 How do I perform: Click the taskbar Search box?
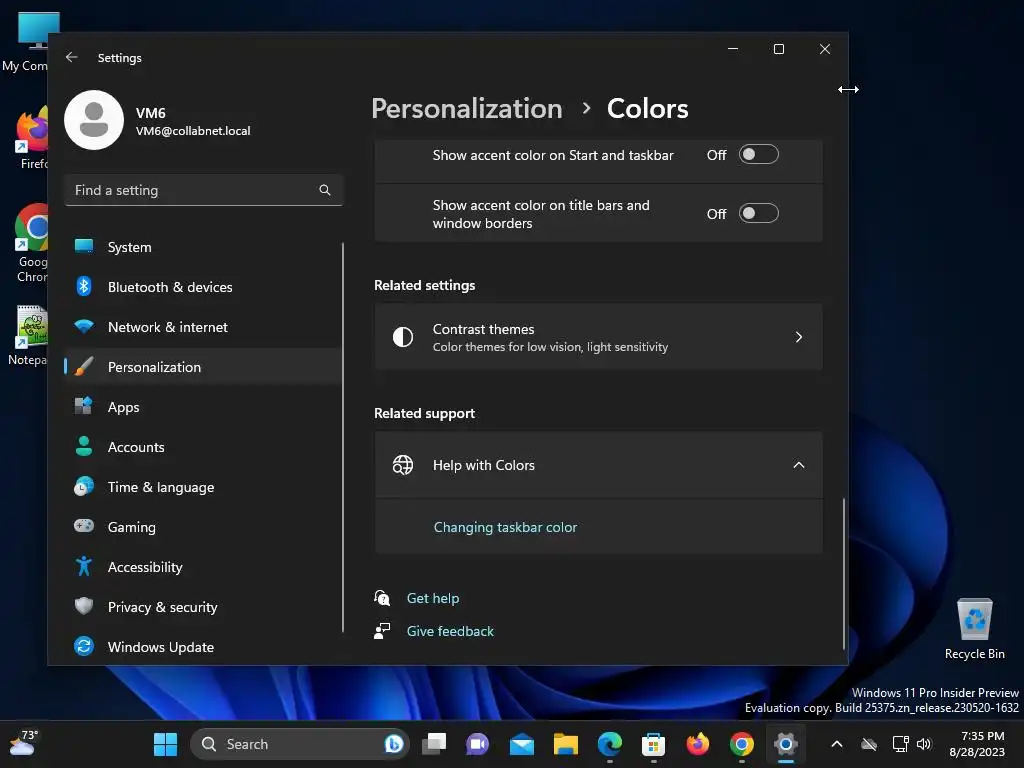coord(300,744)
